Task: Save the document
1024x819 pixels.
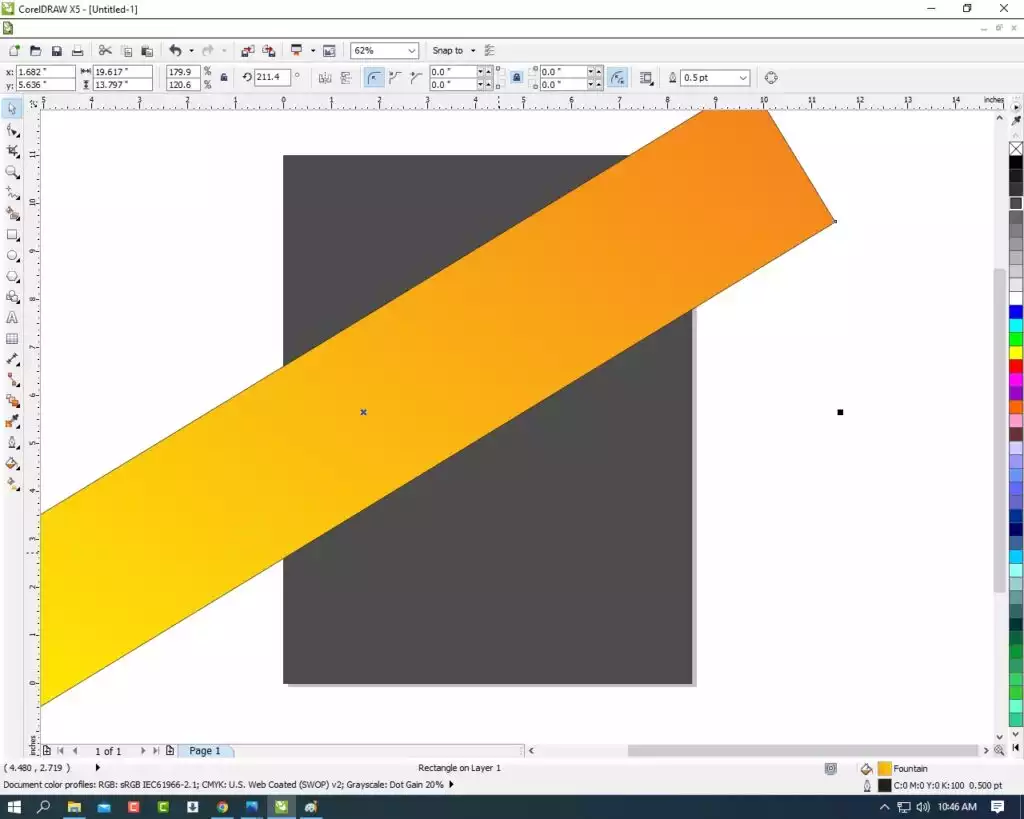Action: point(57,50)
